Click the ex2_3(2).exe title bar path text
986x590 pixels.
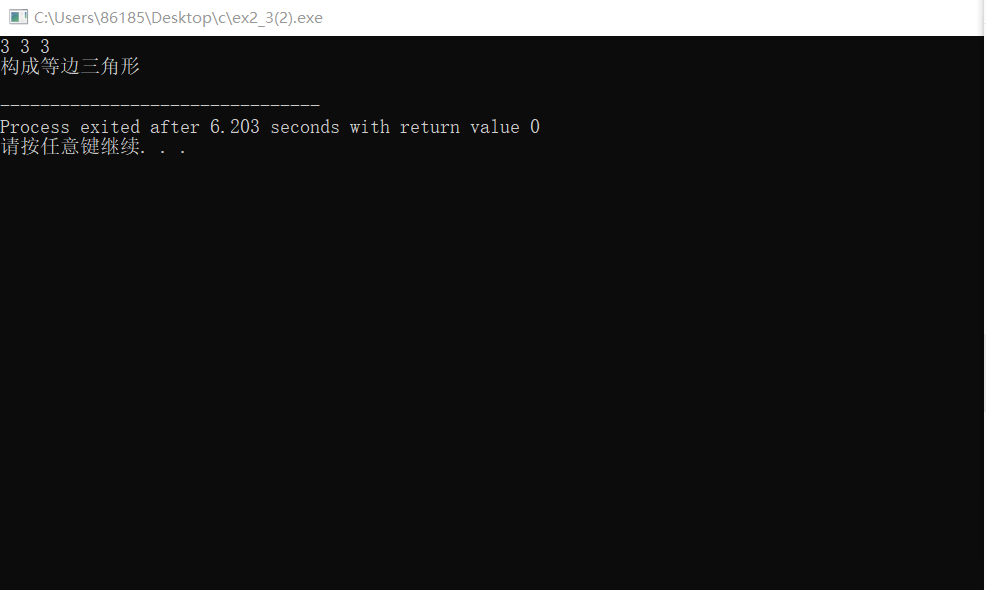coord(178,18)
